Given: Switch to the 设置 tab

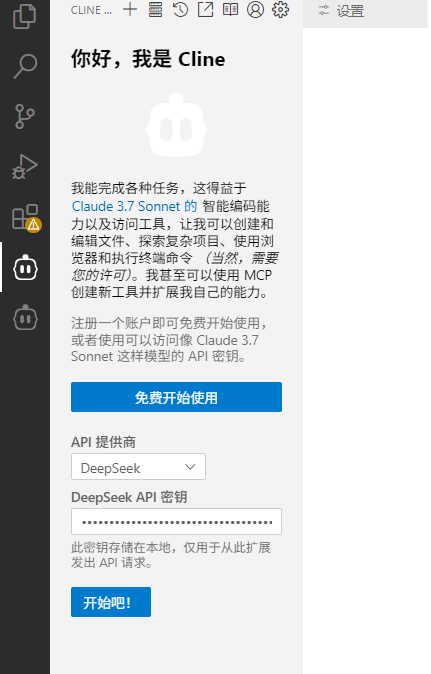Looking at the screenshot, I should (342, 11).
